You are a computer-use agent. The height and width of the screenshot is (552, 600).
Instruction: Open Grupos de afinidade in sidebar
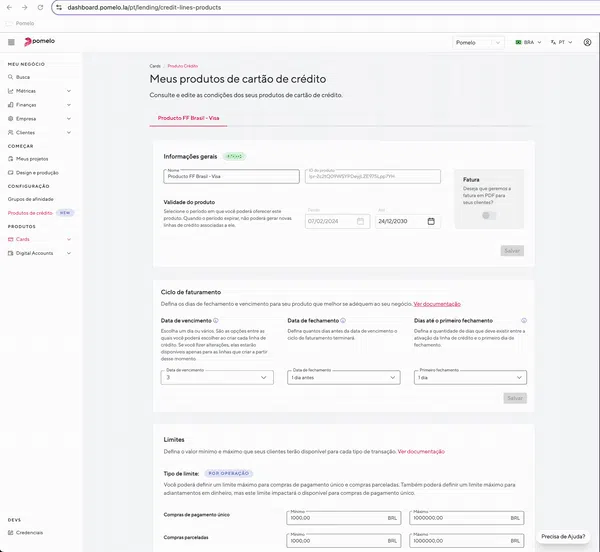pyautogui.click(x=31, y=199)
